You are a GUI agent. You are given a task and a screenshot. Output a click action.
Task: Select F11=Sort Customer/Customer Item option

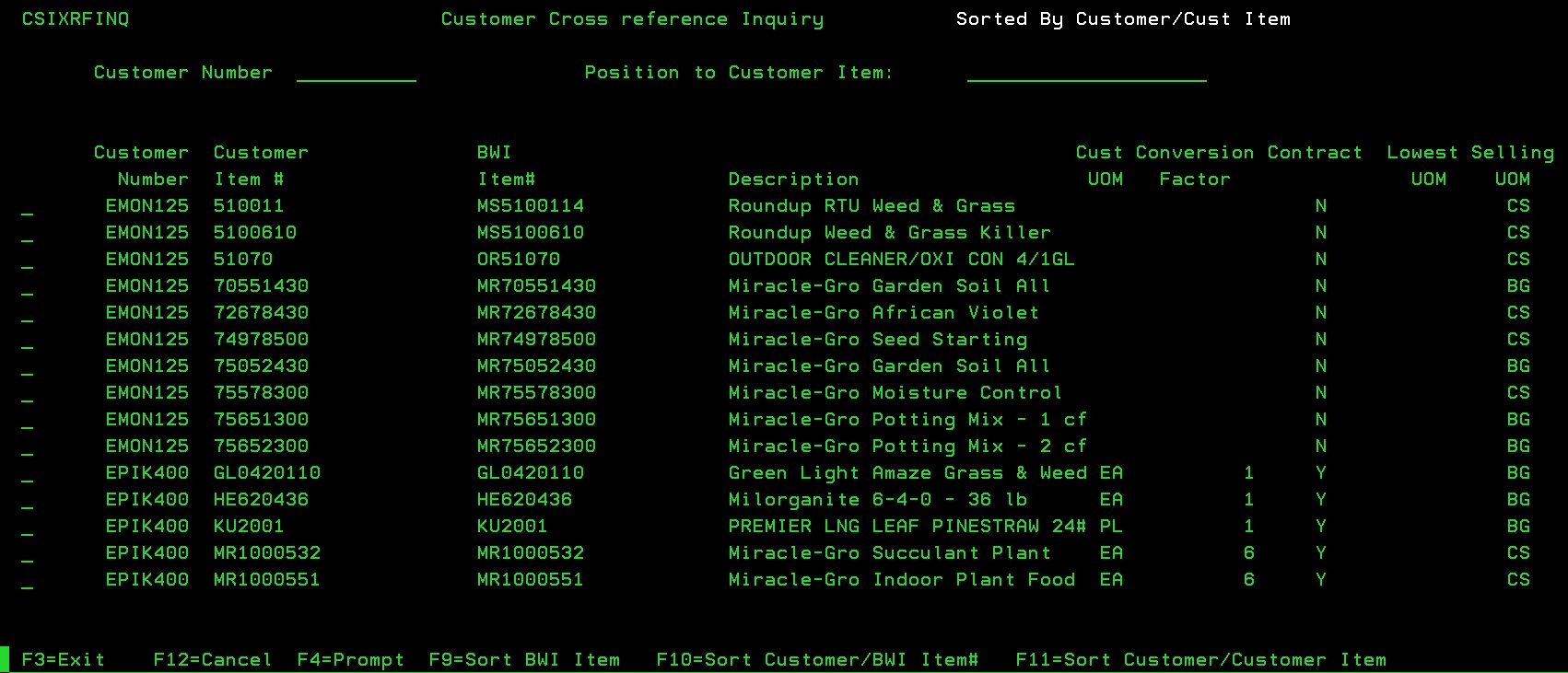(x=1200, y=660)
